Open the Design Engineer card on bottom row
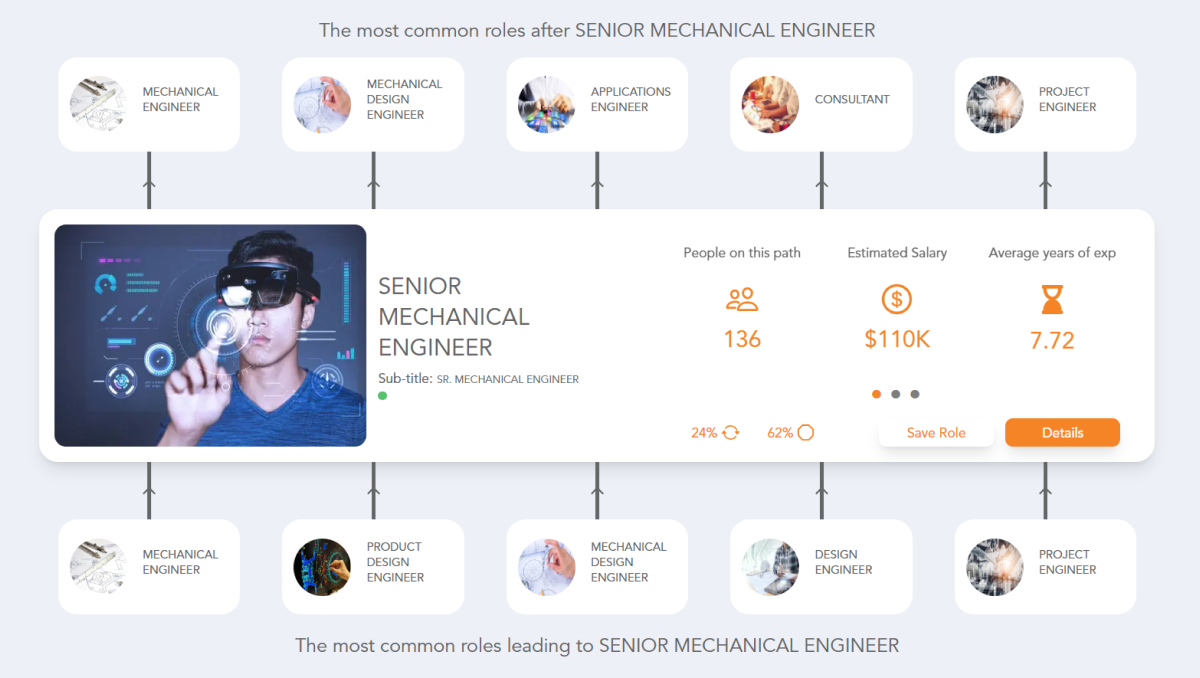1200x678 pixels. tap(820, 566)
